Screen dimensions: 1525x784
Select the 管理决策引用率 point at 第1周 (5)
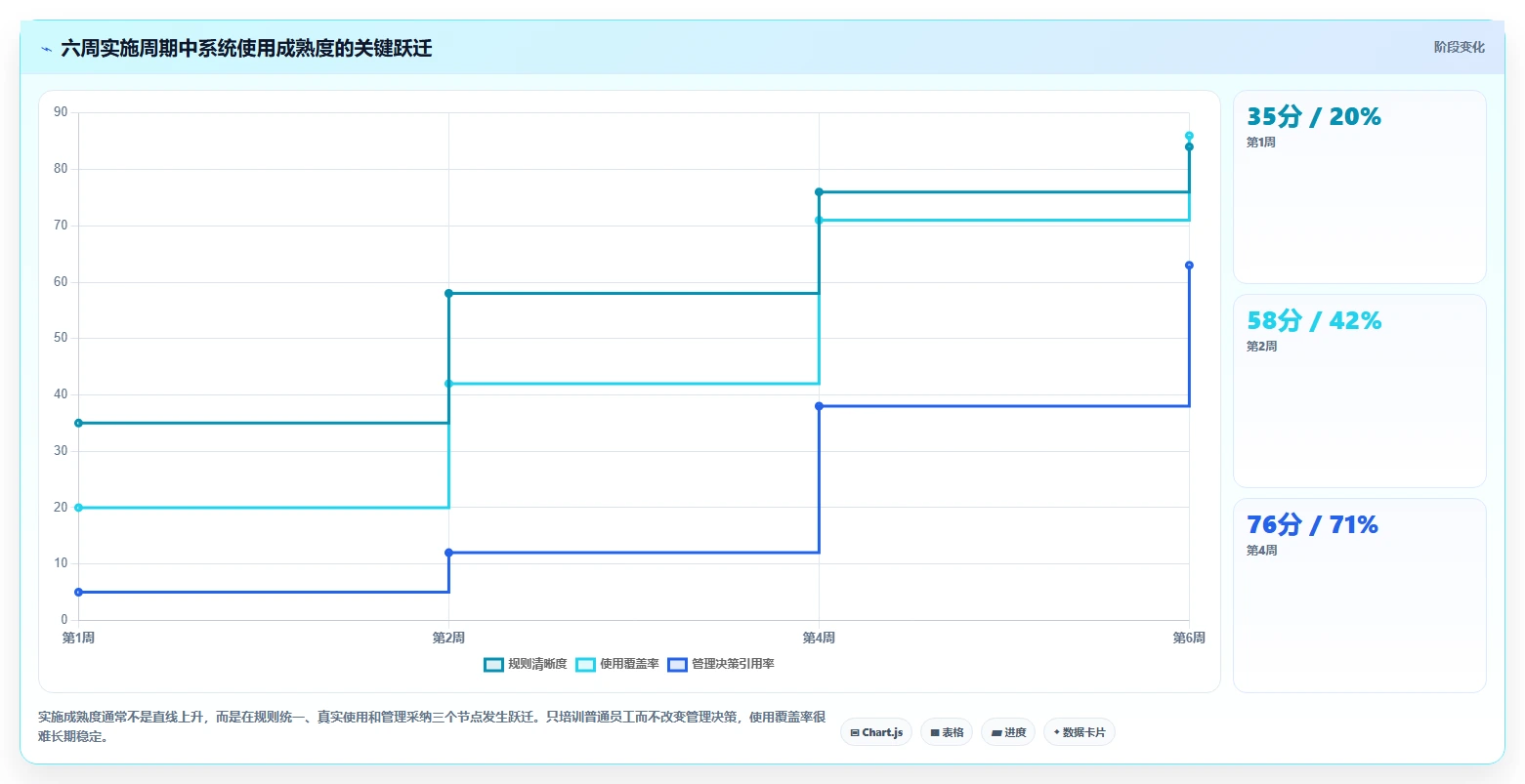tap(78, 592)
